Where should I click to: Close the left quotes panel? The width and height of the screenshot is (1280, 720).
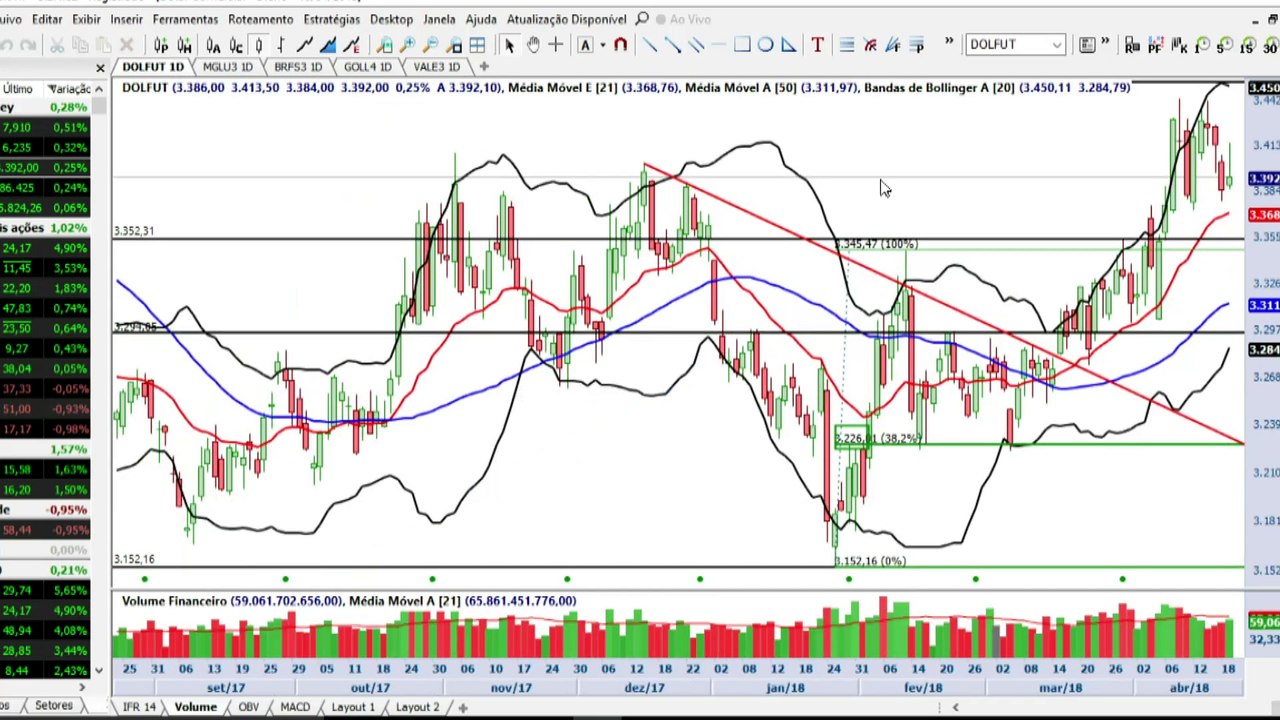coord(100,68)
